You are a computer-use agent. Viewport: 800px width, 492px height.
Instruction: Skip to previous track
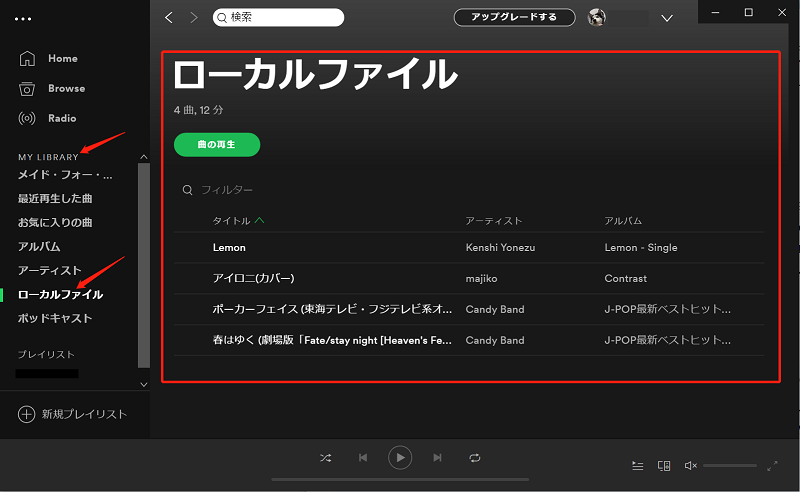(363, 458)
